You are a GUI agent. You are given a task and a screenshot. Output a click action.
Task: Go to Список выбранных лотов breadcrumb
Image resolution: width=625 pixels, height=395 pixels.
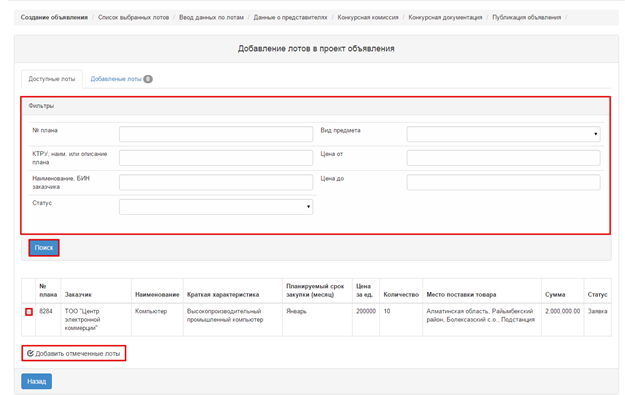pyautogui.click(x=134, y=18)
